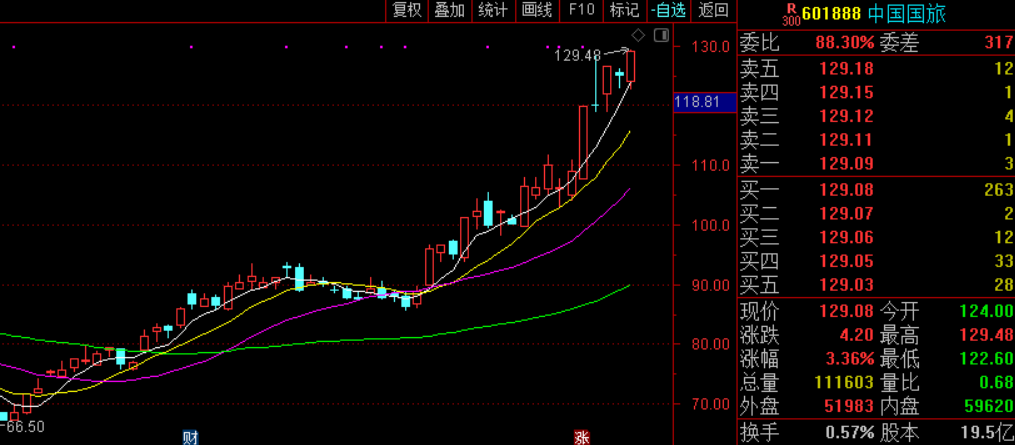This screenshot has width=1015, height=445.
Task: Click the 涨跌 value 4.20
Action: (x=858, y=336)
